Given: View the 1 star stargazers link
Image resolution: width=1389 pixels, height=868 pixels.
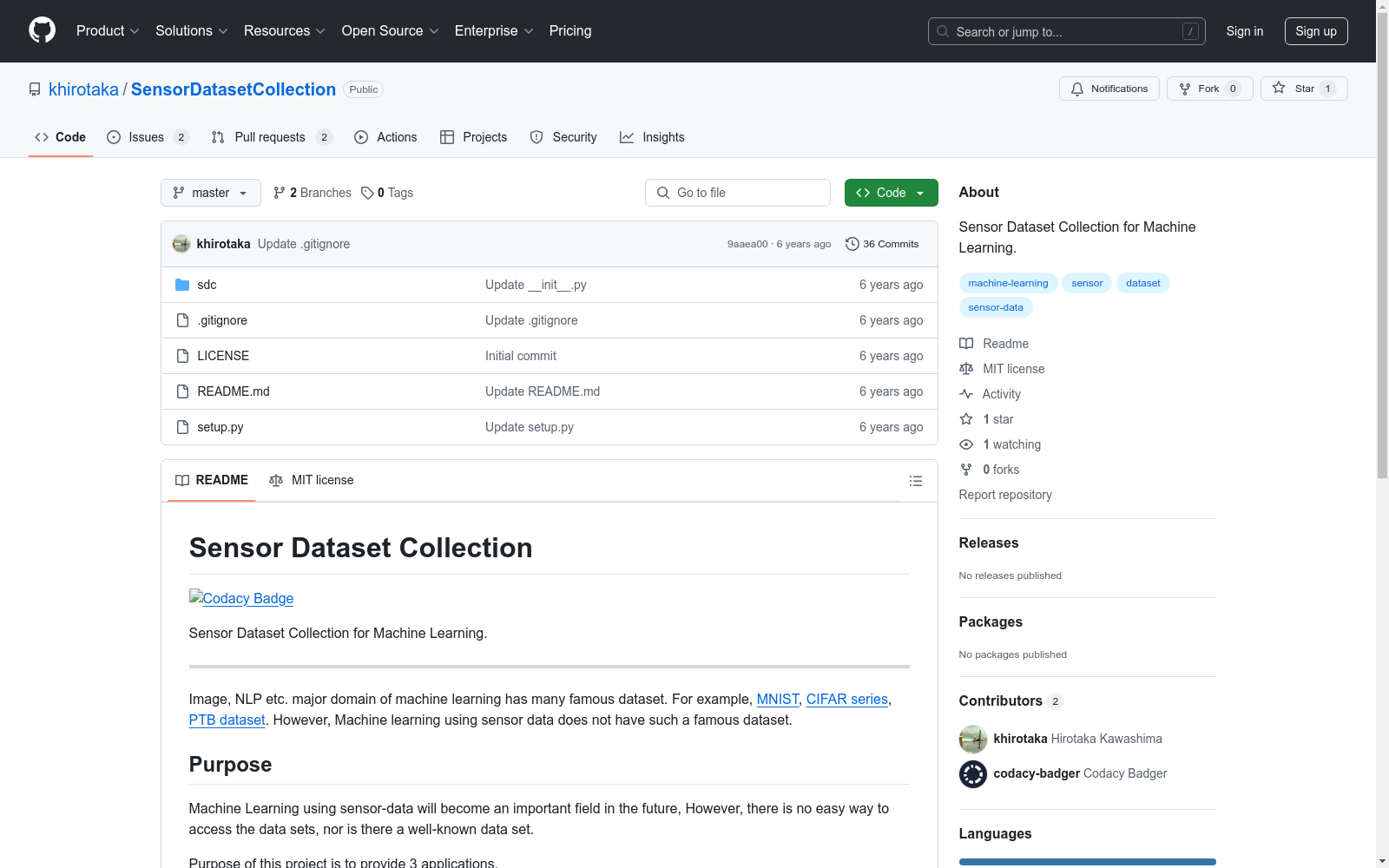Looking at the screenshot, I should [x=986, y=419].
